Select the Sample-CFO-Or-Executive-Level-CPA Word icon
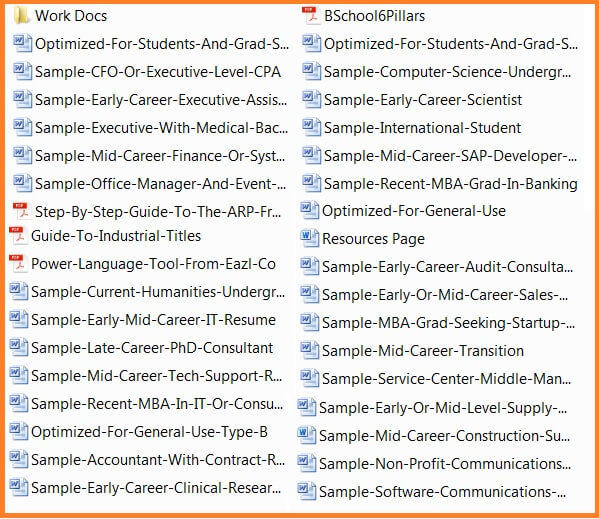The height and width of the screenshot is (519, 599). [23, 71]
